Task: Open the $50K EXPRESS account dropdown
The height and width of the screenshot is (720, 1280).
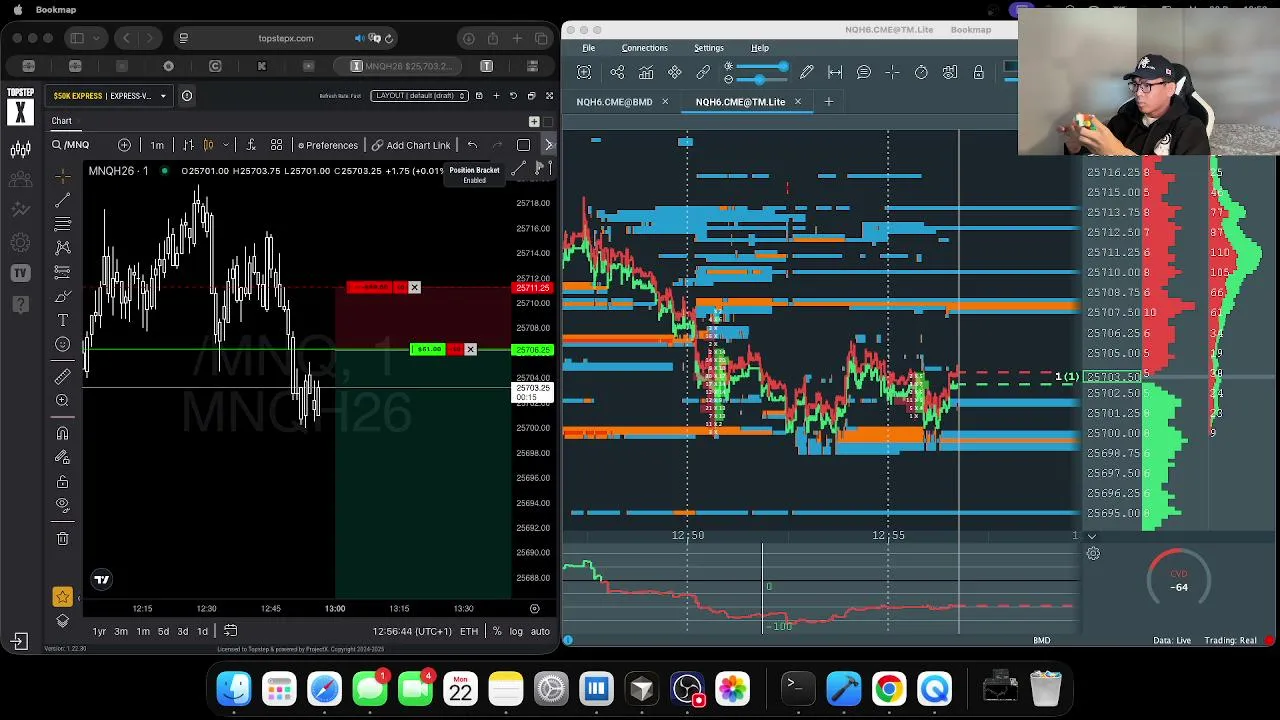Action: pyautogui.click(x=110, y=96)
